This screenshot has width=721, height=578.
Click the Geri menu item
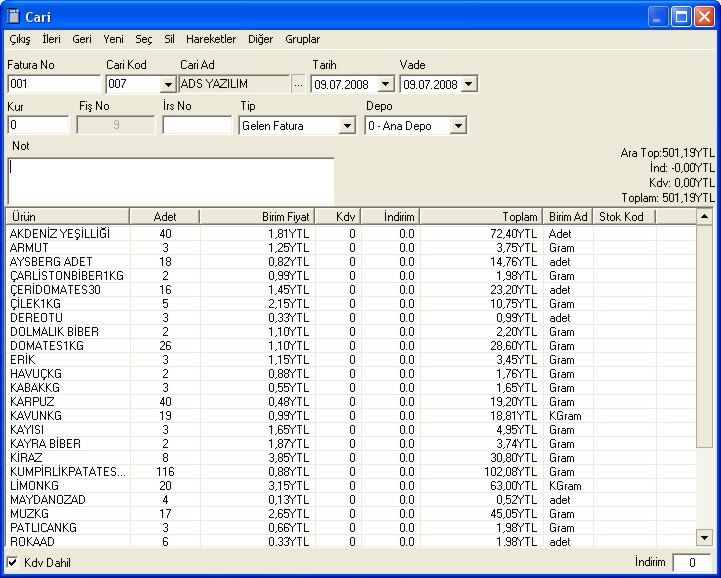point(82,40)
